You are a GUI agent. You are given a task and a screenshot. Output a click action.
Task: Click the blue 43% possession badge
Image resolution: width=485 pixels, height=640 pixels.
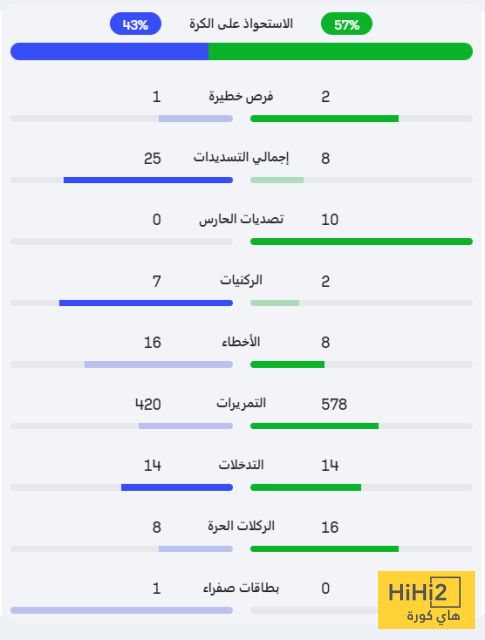136,24
